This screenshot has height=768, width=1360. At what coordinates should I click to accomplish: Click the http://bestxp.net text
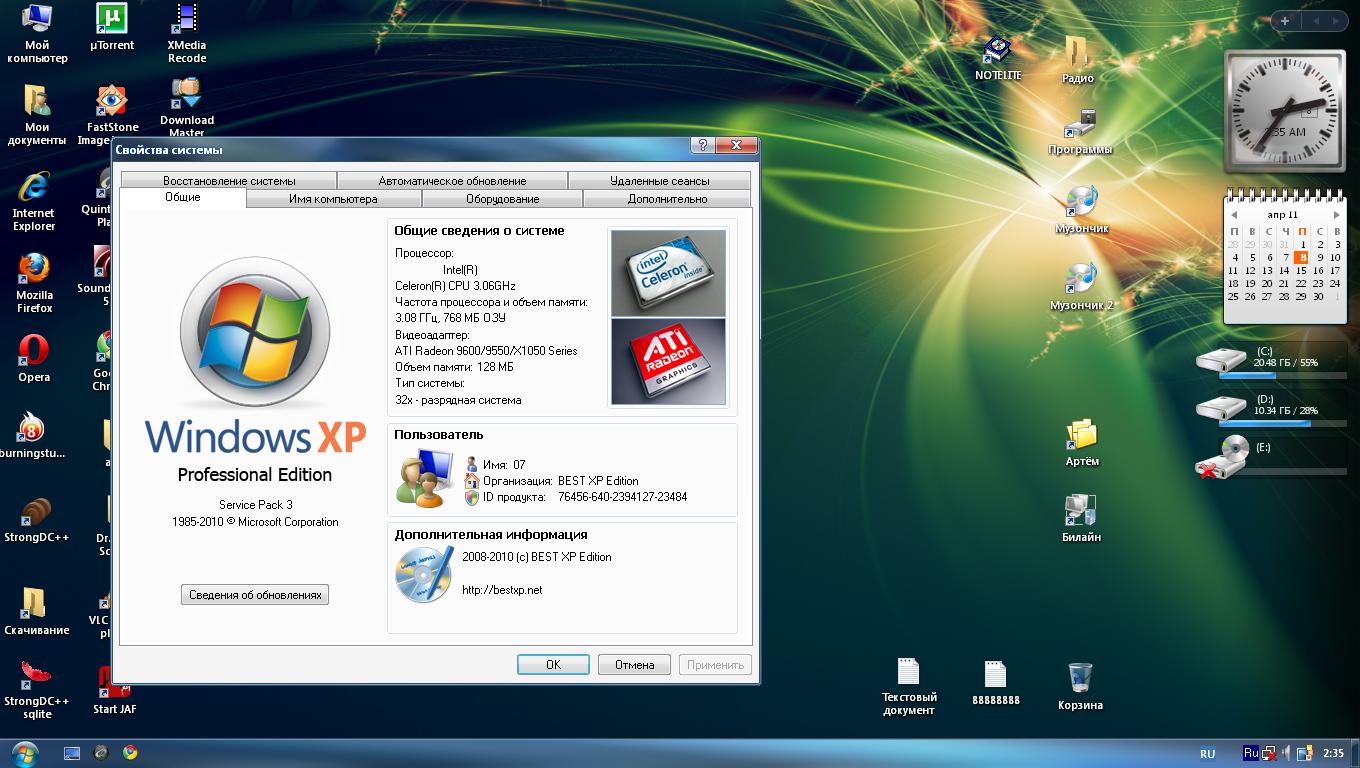[x=502, y=590]
